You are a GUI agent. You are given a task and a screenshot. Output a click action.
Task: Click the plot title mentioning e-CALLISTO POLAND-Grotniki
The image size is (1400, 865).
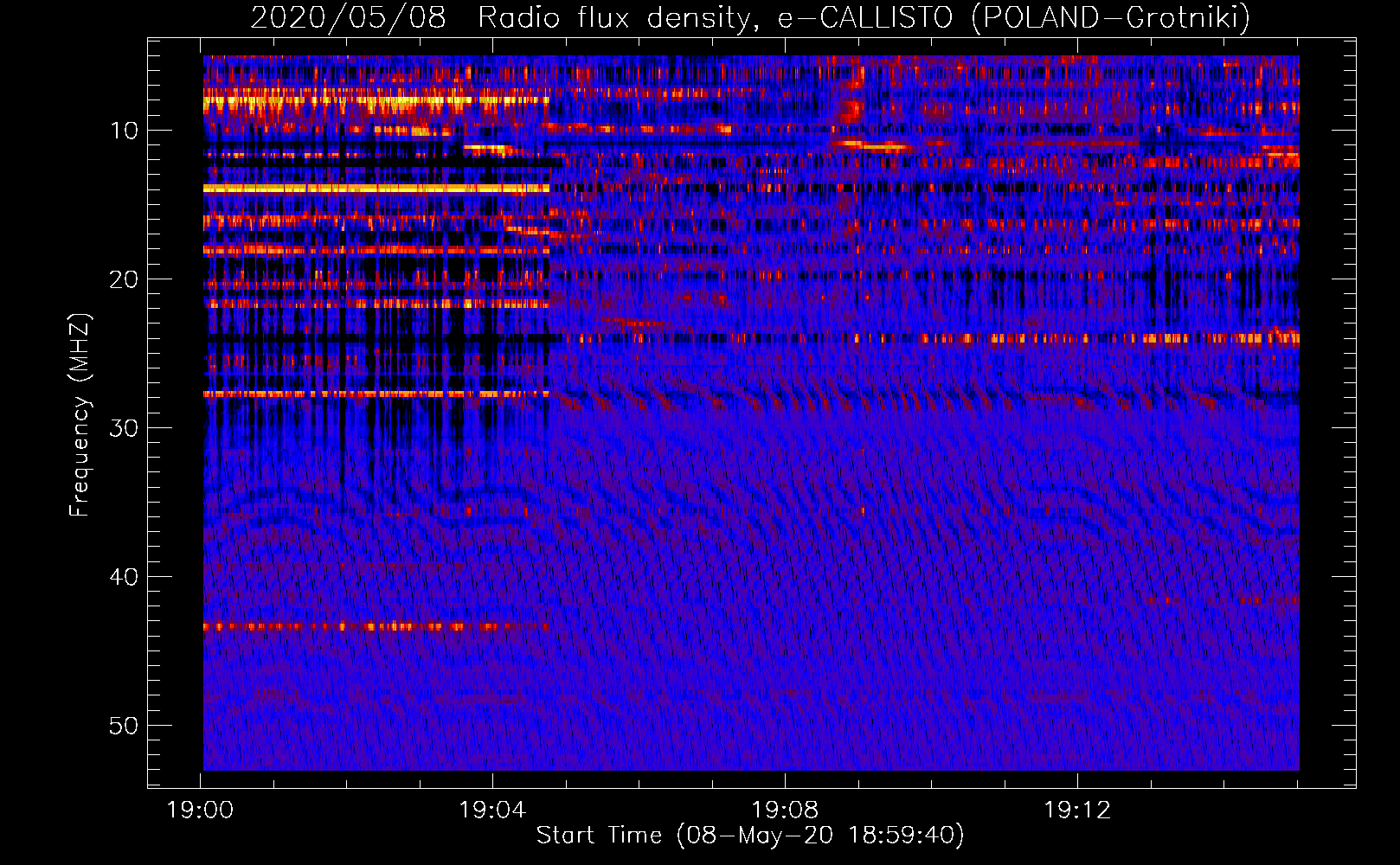[x=750, y=17]
